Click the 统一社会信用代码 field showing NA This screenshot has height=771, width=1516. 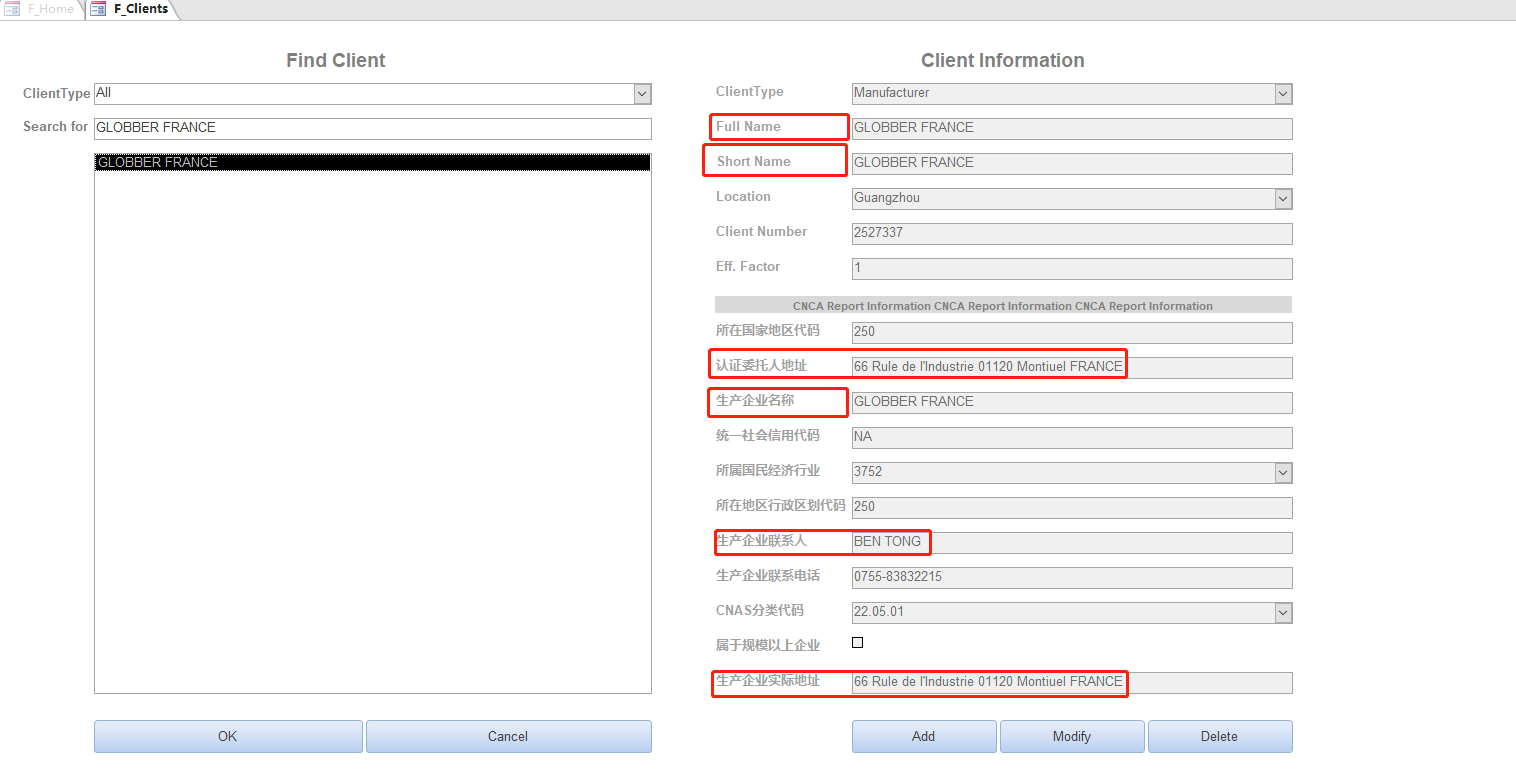(1071, 438)
